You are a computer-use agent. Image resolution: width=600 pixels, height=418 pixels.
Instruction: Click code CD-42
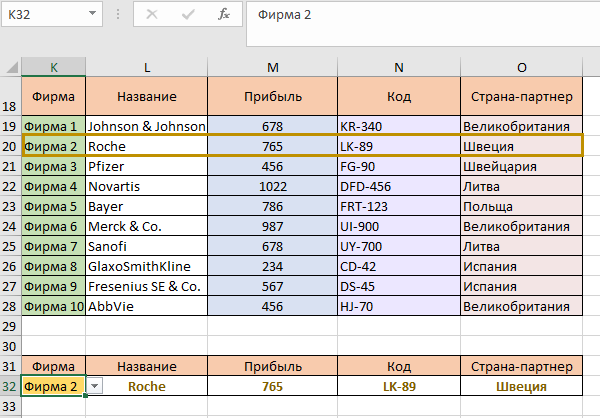pyautogui.click(x=399, y=266)
